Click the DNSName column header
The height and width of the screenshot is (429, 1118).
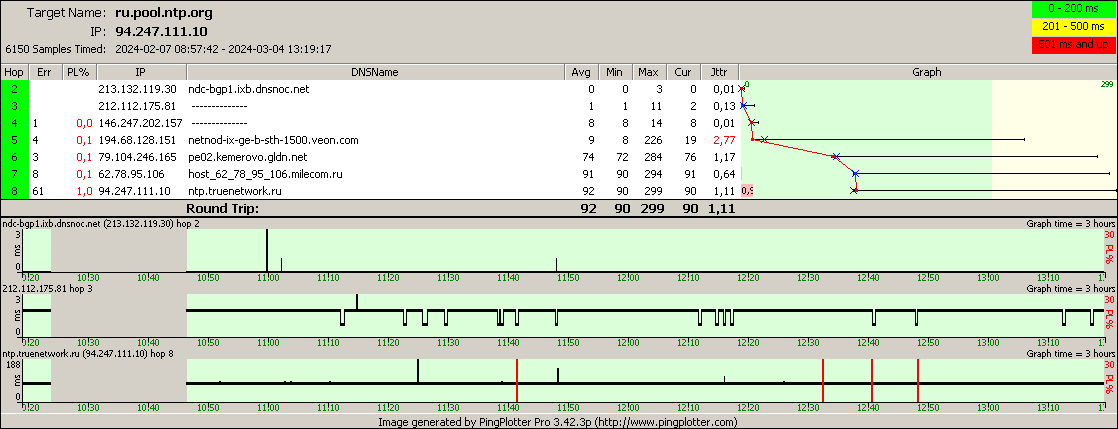pos(375,72)
